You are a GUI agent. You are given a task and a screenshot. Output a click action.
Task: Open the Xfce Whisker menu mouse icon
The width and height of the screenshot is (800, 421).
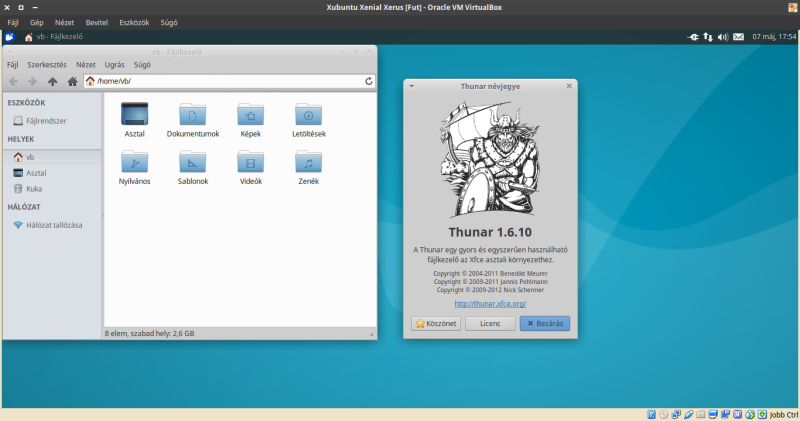click(10, 37)
